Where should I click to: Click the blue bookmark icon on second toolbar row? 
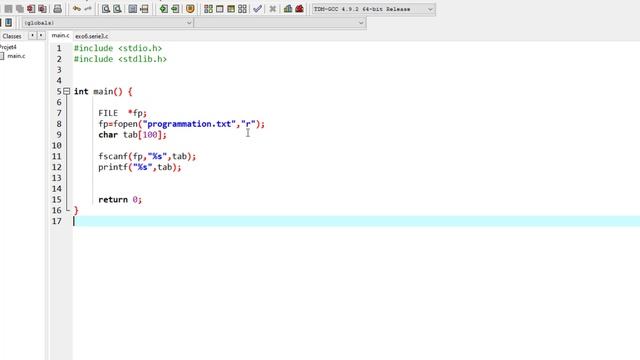[x=9, y=22]
